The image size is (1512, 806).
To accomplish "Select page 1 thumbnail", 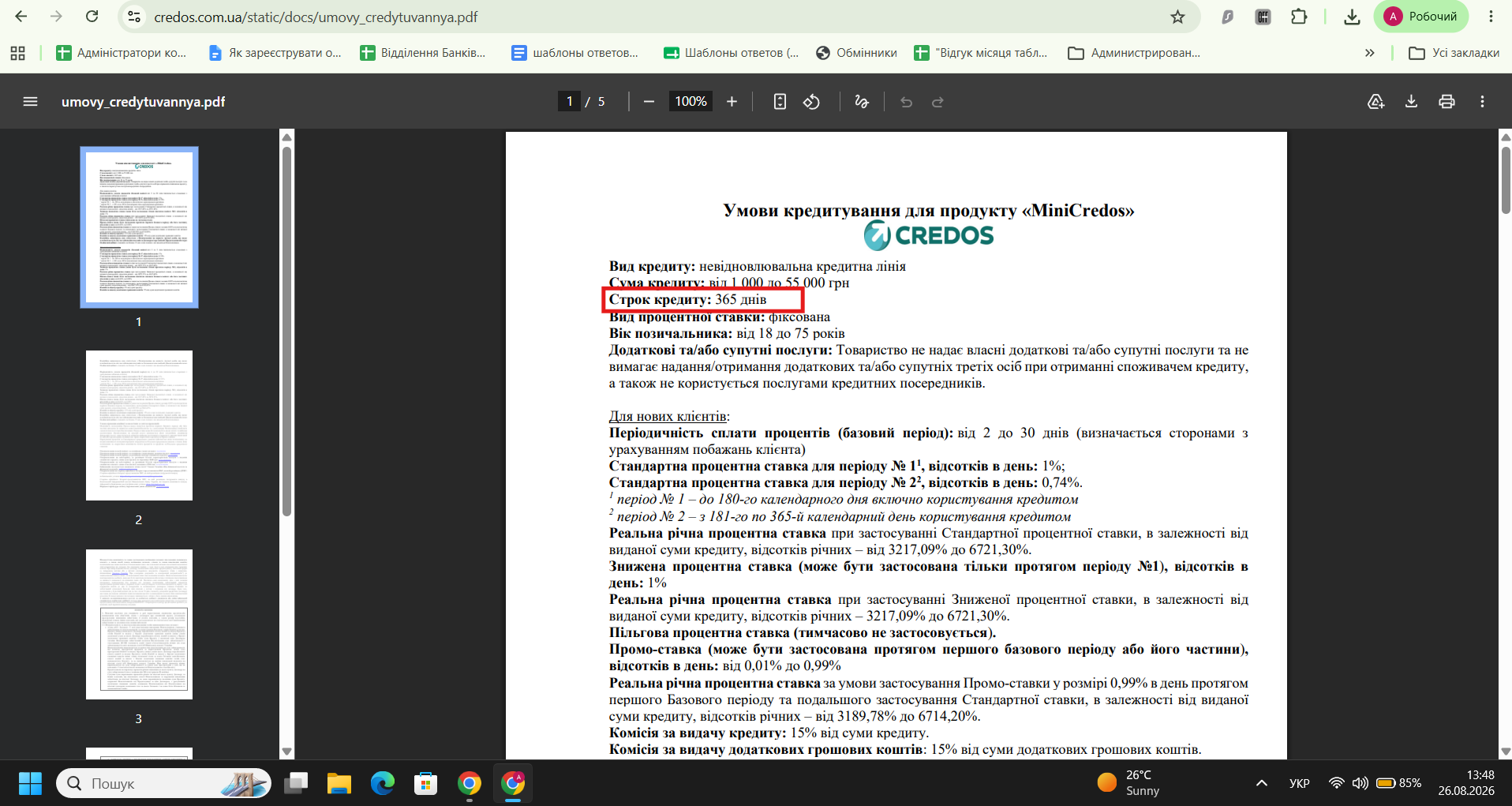I will 139,227.
